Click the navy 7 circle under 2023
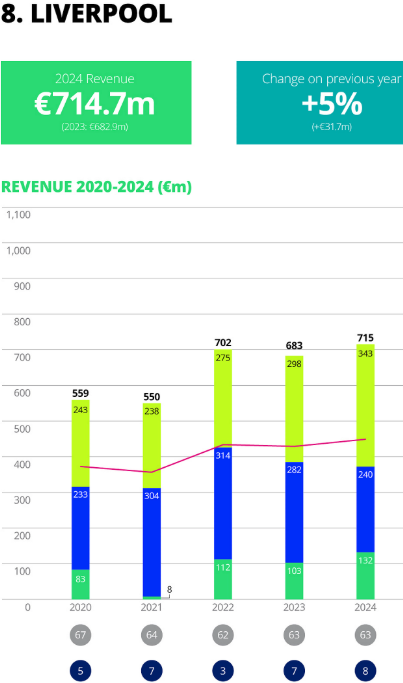This screenshot has width=403, height=683. [294, 671]
